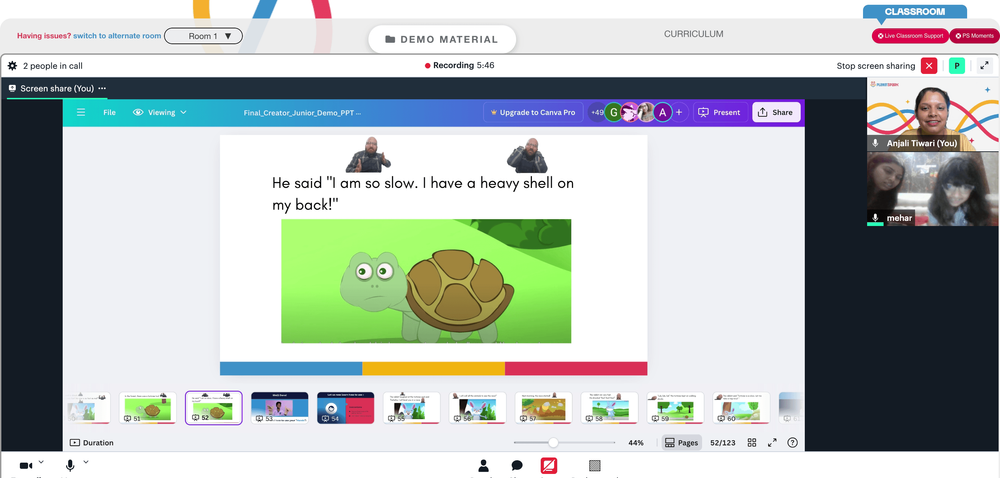Expand the Viewing mode dropdown
The image size is (1000, 478).
pos(160,112)
